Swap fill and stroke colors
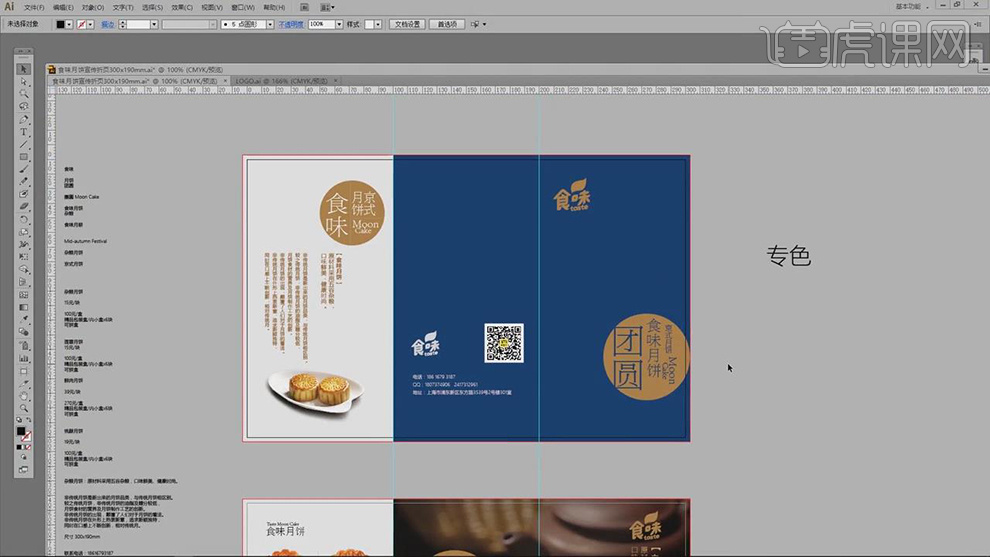Image resolution: width=990 pixels, height=557 pixels. click(28, 420)
